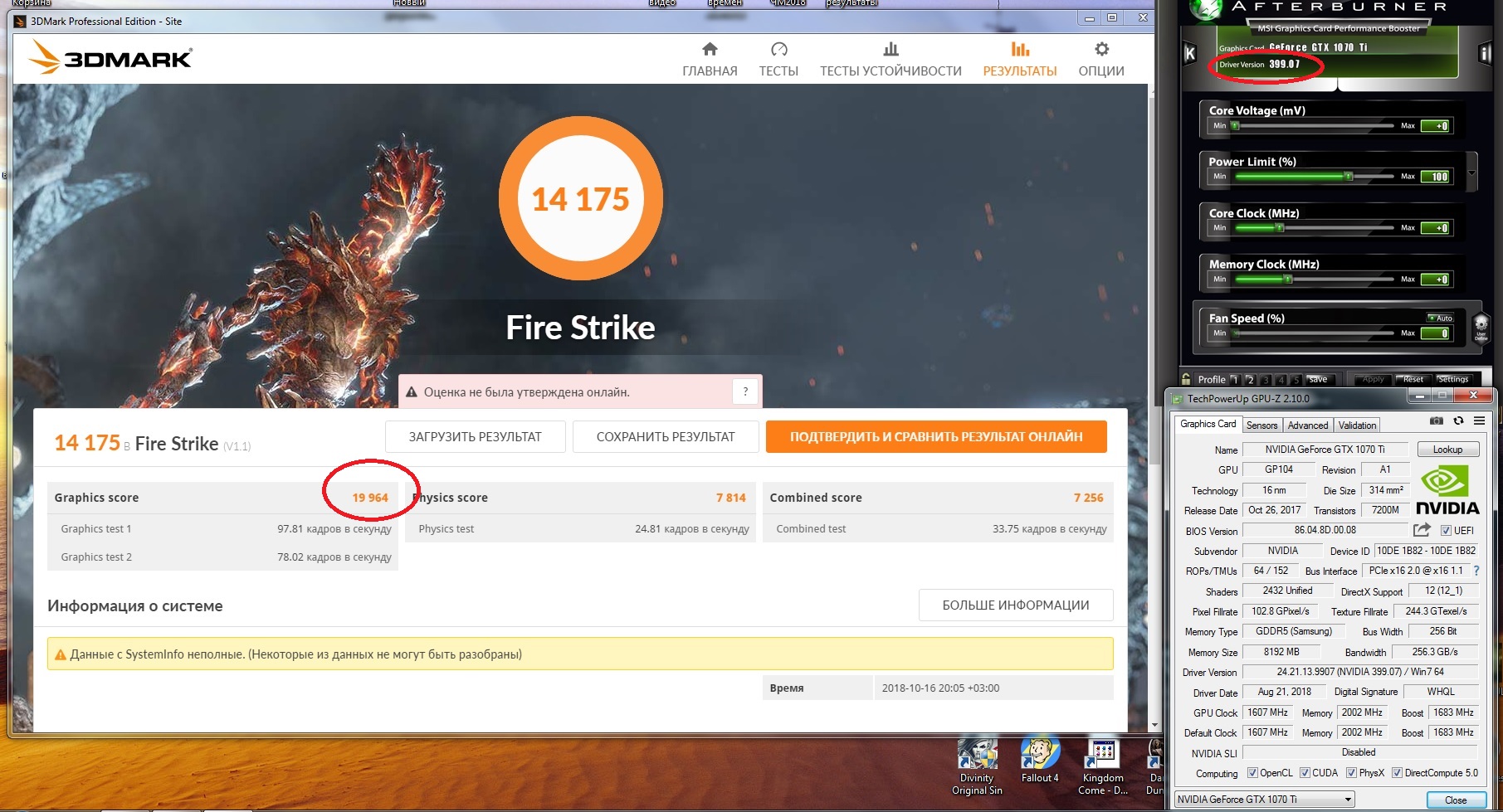Image resolution: width=1503 pixels, height=812 pixels.
Task: Select Afterburner profile slot 1
Action: [x=1234, y=379]
